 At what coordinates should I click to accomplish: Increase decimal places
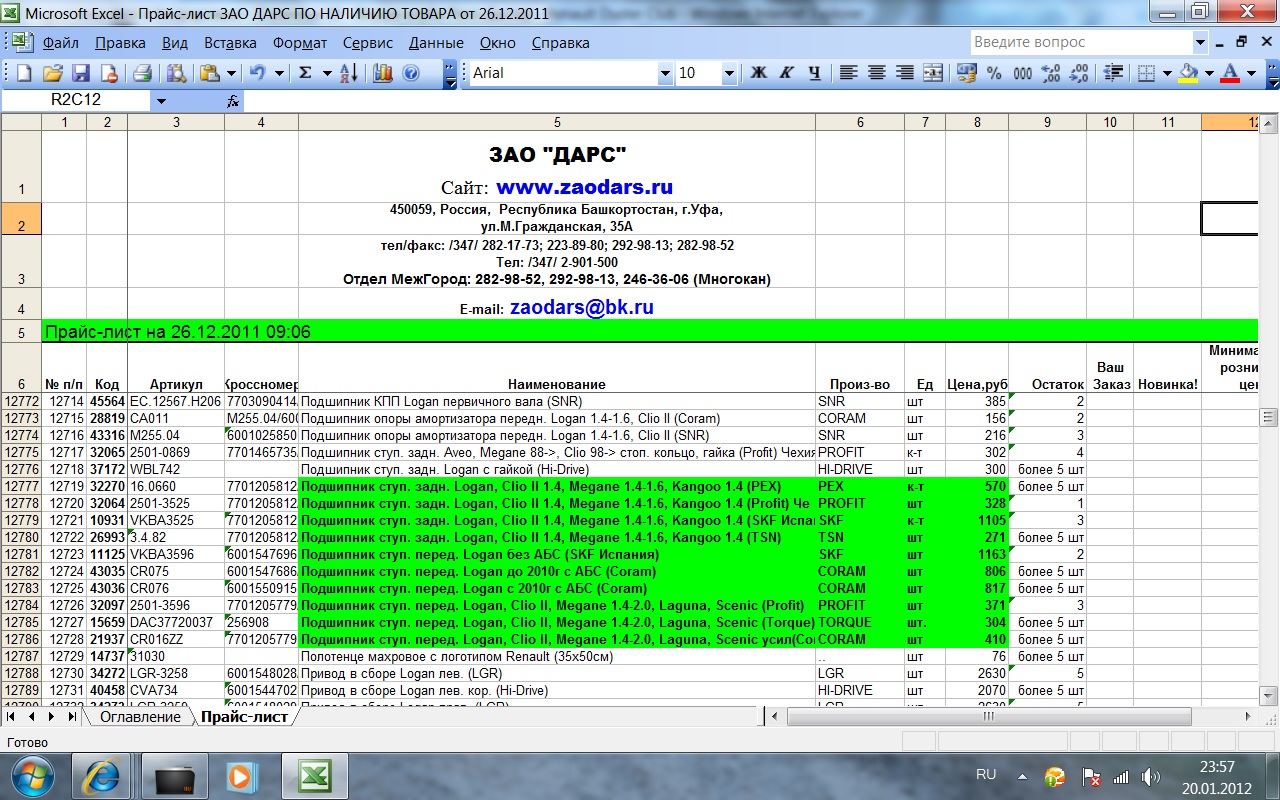[1050, 73]
